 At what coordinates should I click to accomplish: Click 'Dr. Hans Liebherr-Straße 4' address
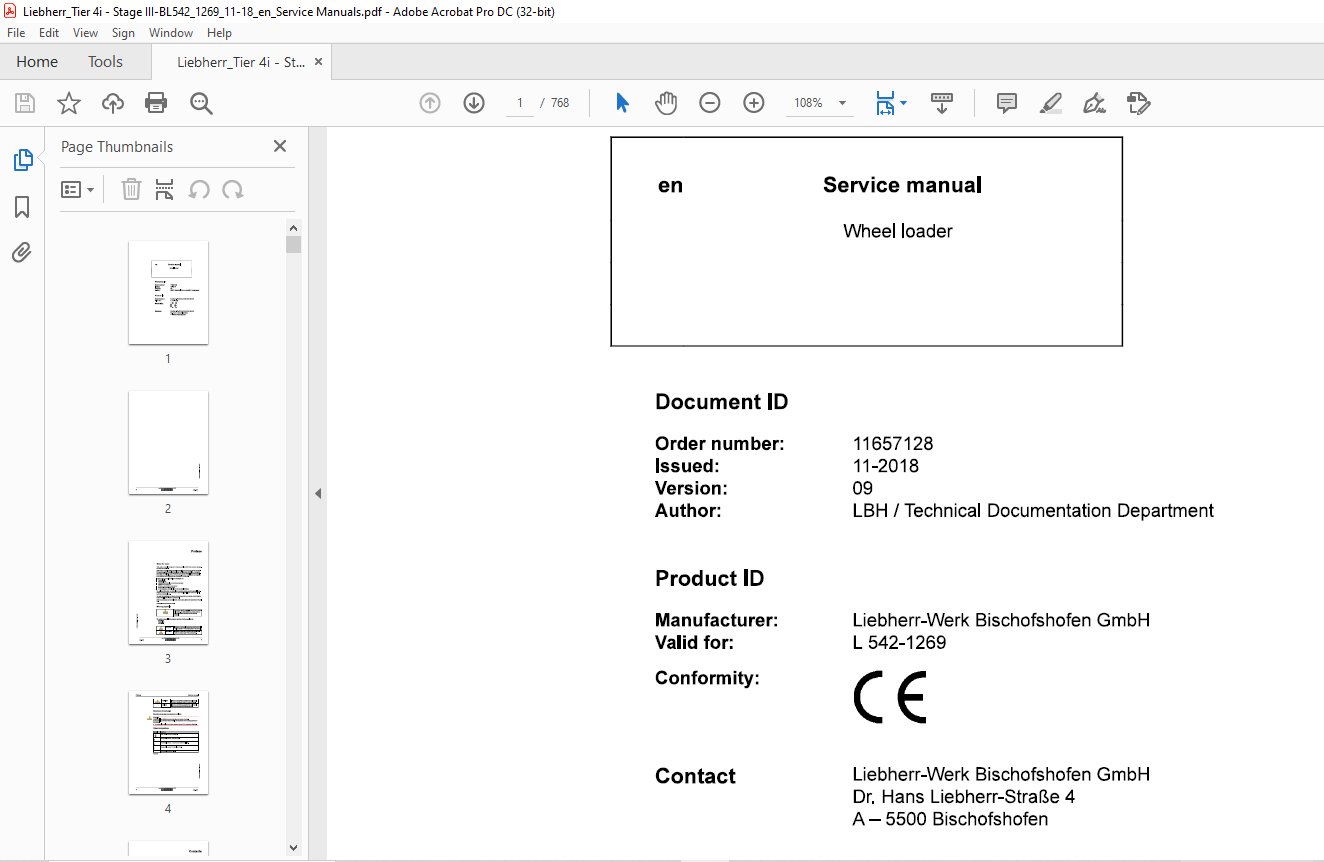tap(964, 797)
